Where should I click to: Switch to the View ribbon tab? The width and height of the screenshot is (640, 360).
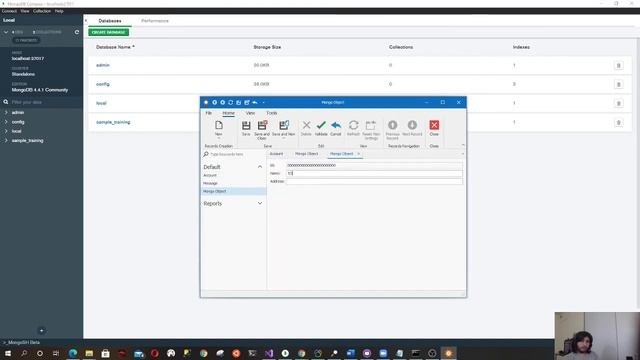coord(250,113)
